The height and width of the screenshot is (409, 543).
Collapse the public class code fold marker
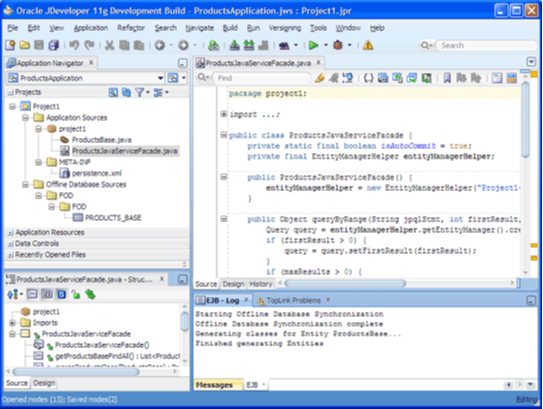tap(224, 135)
